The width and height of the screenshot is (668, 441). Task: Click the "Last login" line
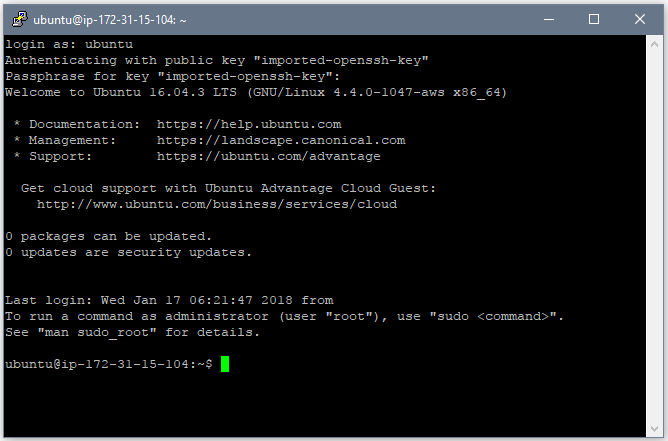(169, 300)
